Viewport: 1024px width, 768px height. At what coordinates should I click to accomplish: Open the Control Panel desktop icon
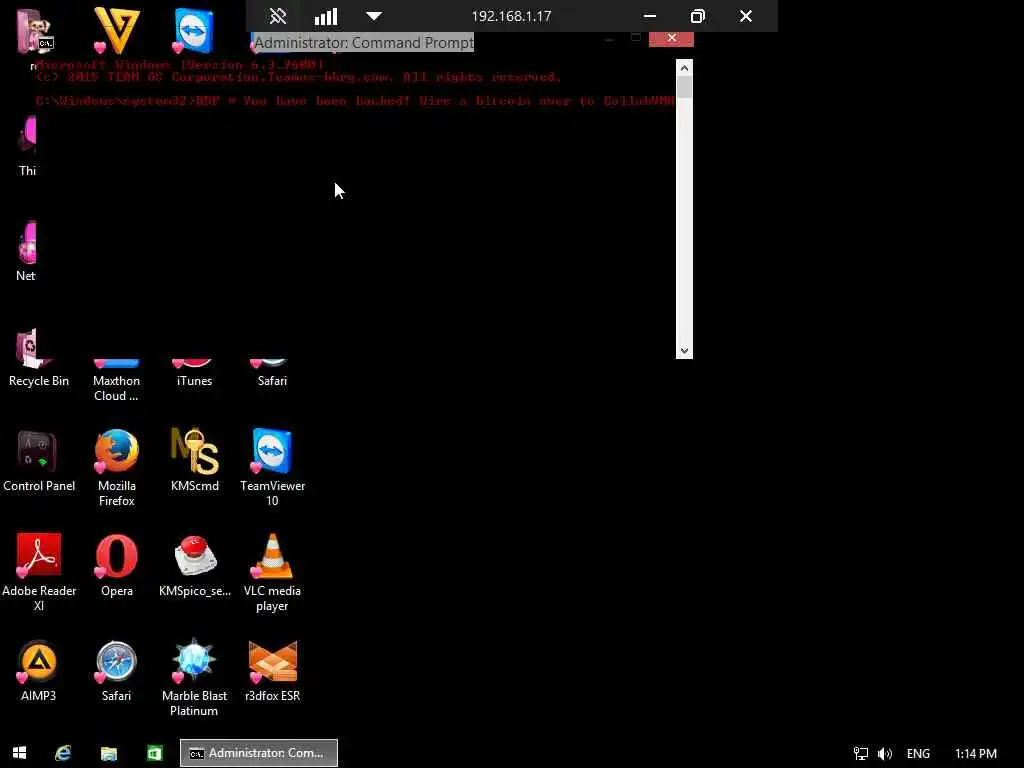(x=39, y=460)
